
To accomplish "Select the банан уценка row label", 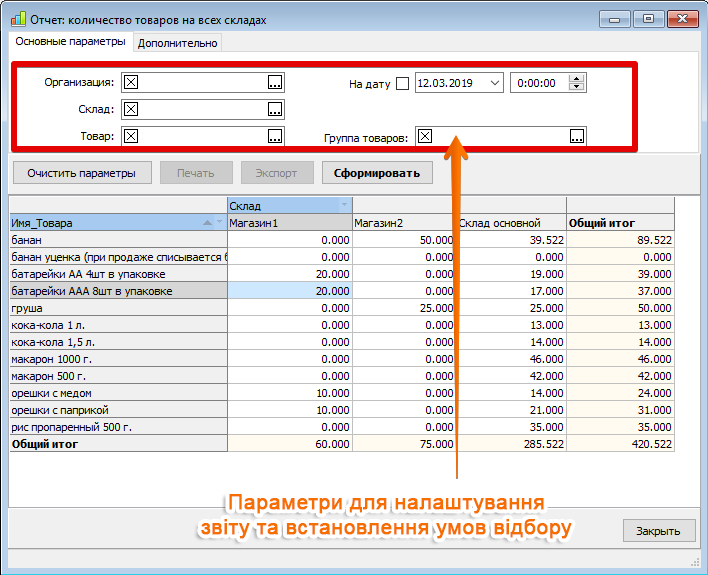I will pyautogui.click(x=118, y=257).
